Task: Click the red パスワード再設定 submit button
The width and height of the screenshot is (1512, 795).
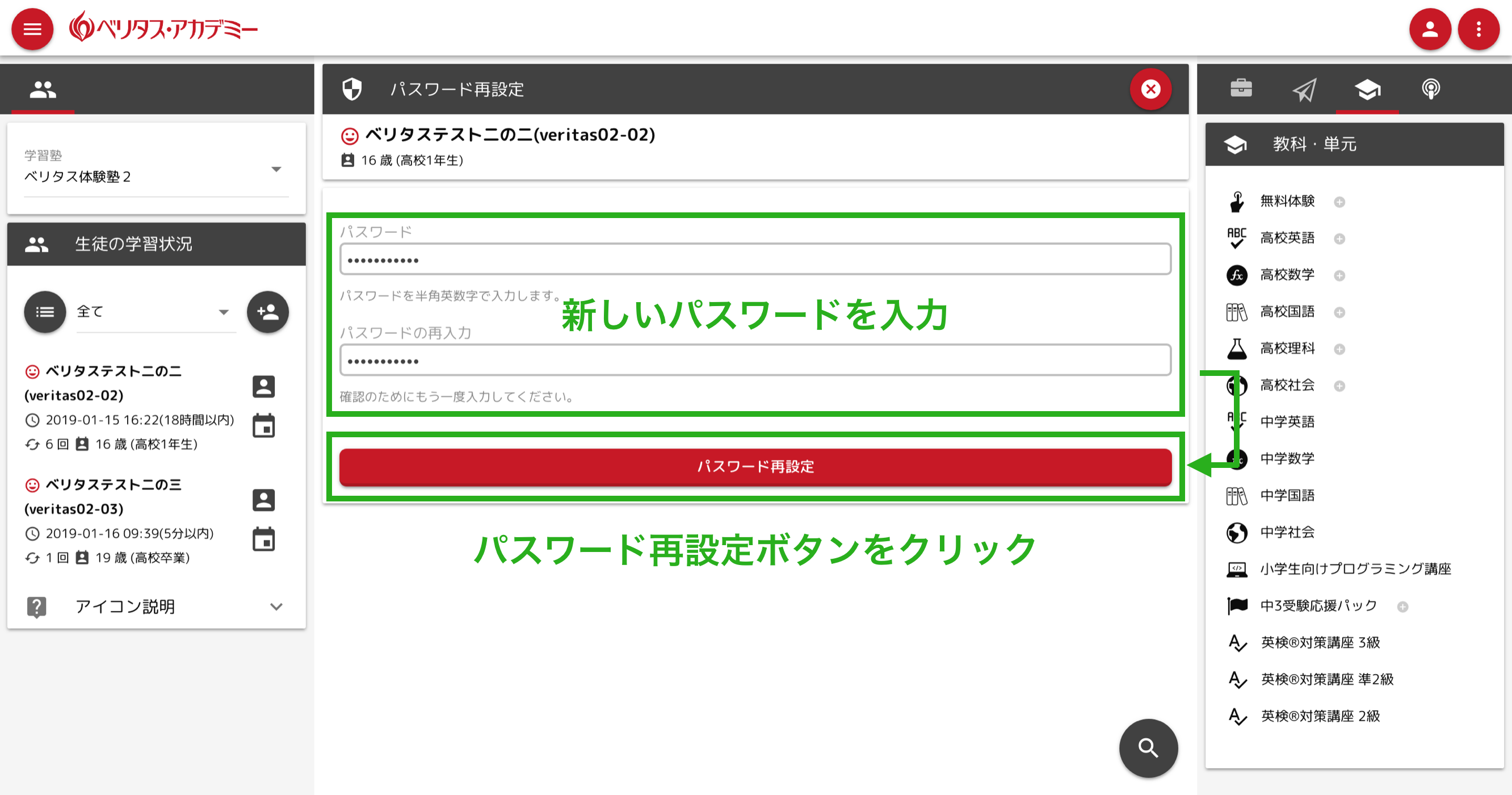Action: 755,467
